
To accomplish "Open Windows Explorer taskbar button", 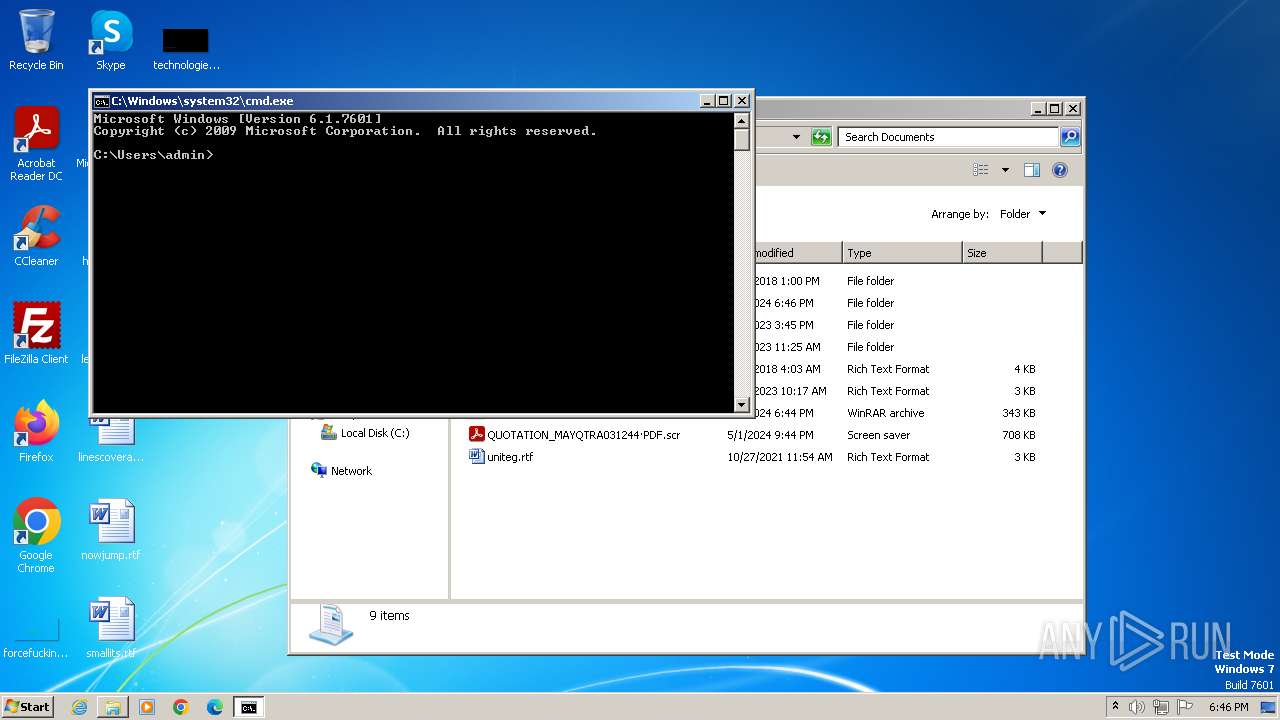I will pos(113,707).
